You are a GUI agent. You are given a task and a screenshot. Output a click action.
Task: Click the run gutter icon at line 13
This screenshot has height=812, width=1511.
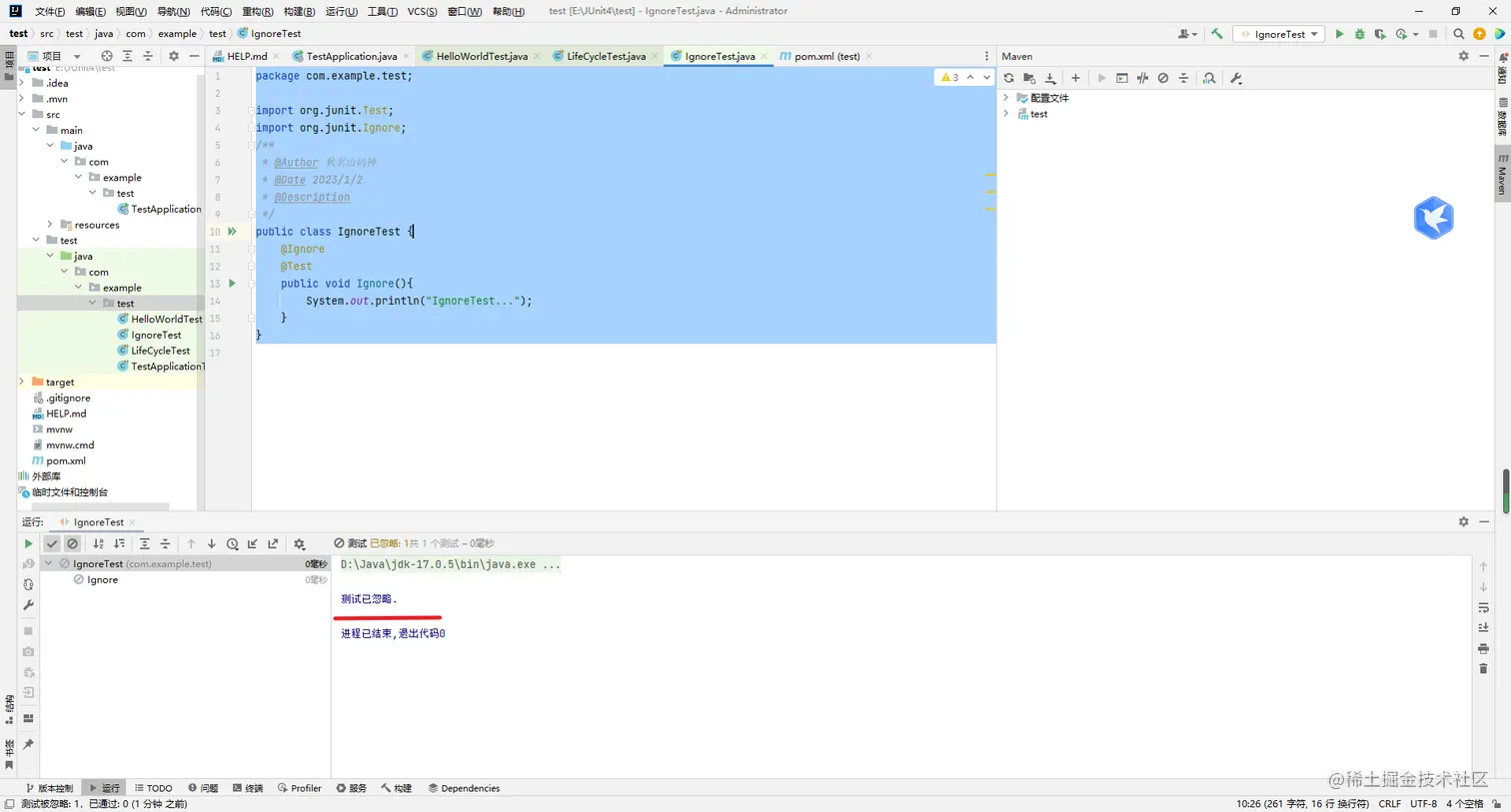[x=232, y=284]
